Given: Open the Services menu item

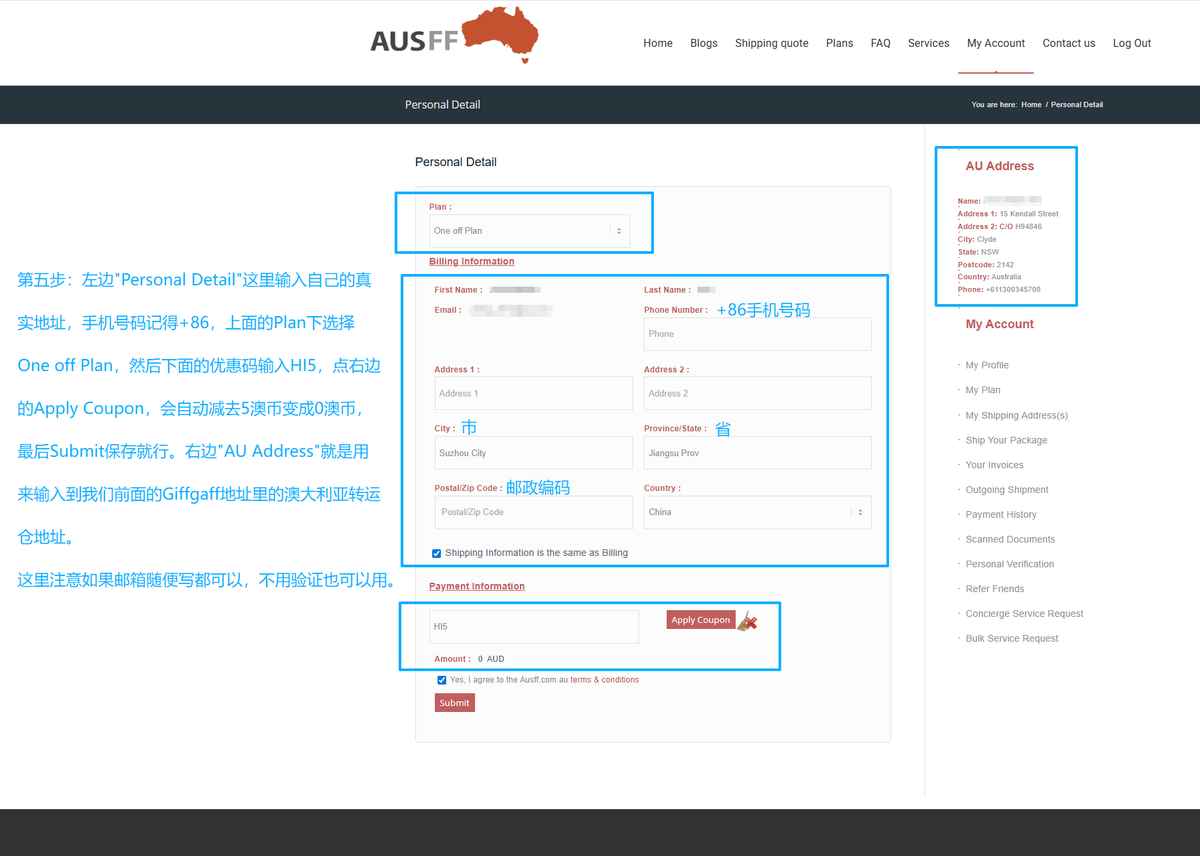Looking at the screenshot, I should click(x=929, y=43).
